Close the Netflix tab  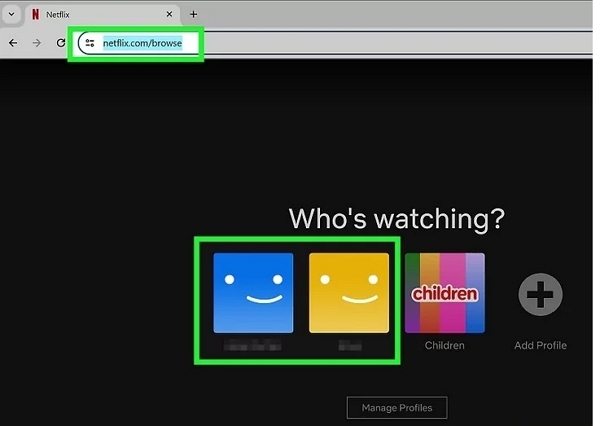pyautogui.click(x=169, y=14)
